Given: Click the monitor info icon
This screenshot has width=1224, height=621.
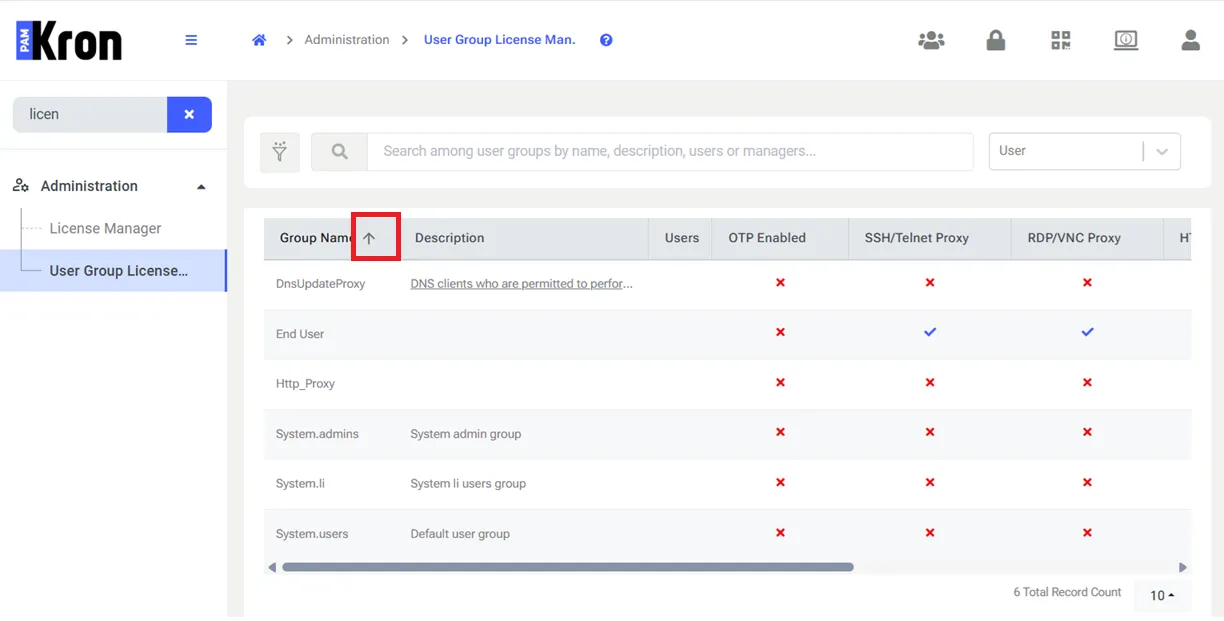Looking at the screenshot, I should (1126, 40).
